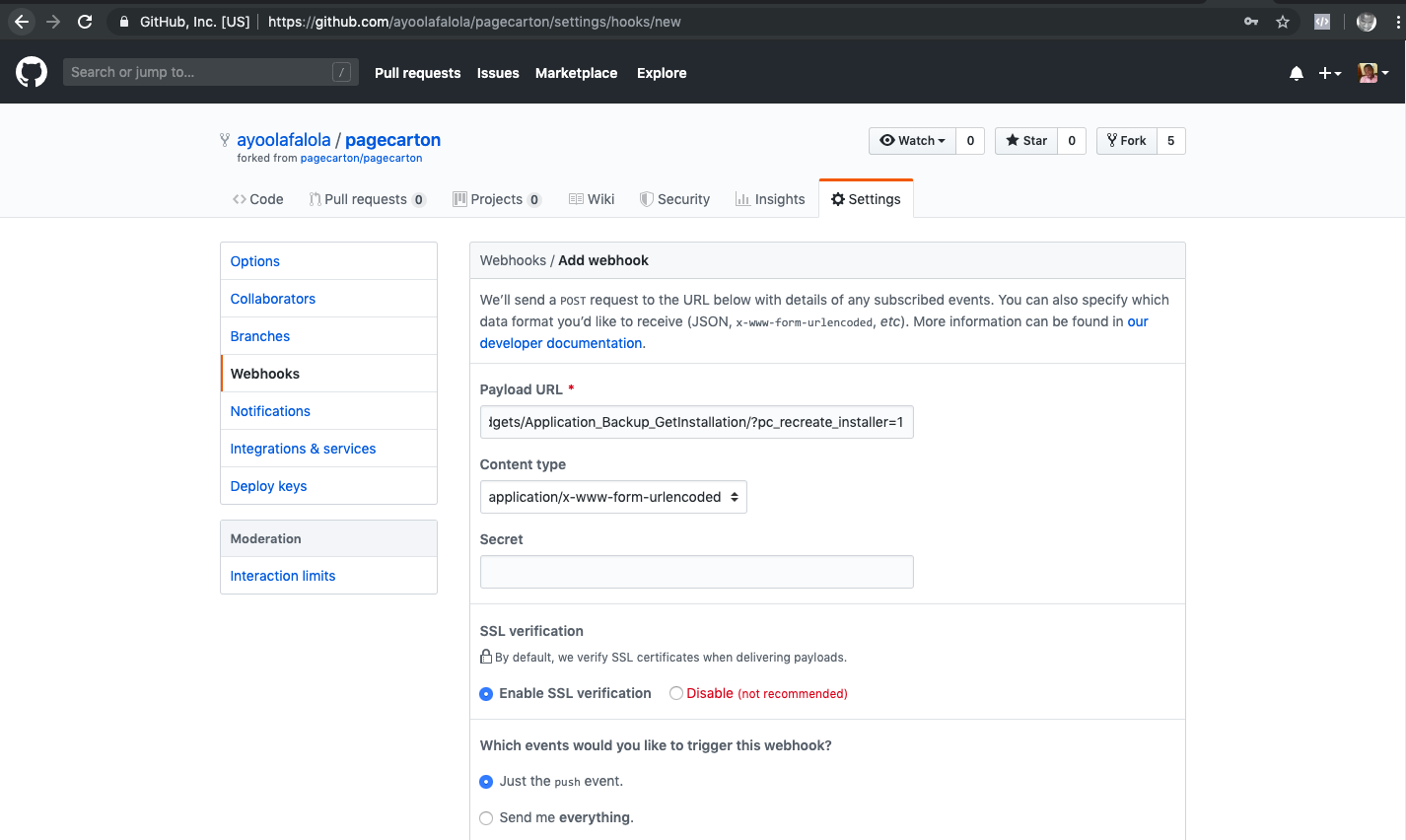The image size is (1406, 840).
Task: Click the slash shortcut icon in search
Action: pos(342,72)
